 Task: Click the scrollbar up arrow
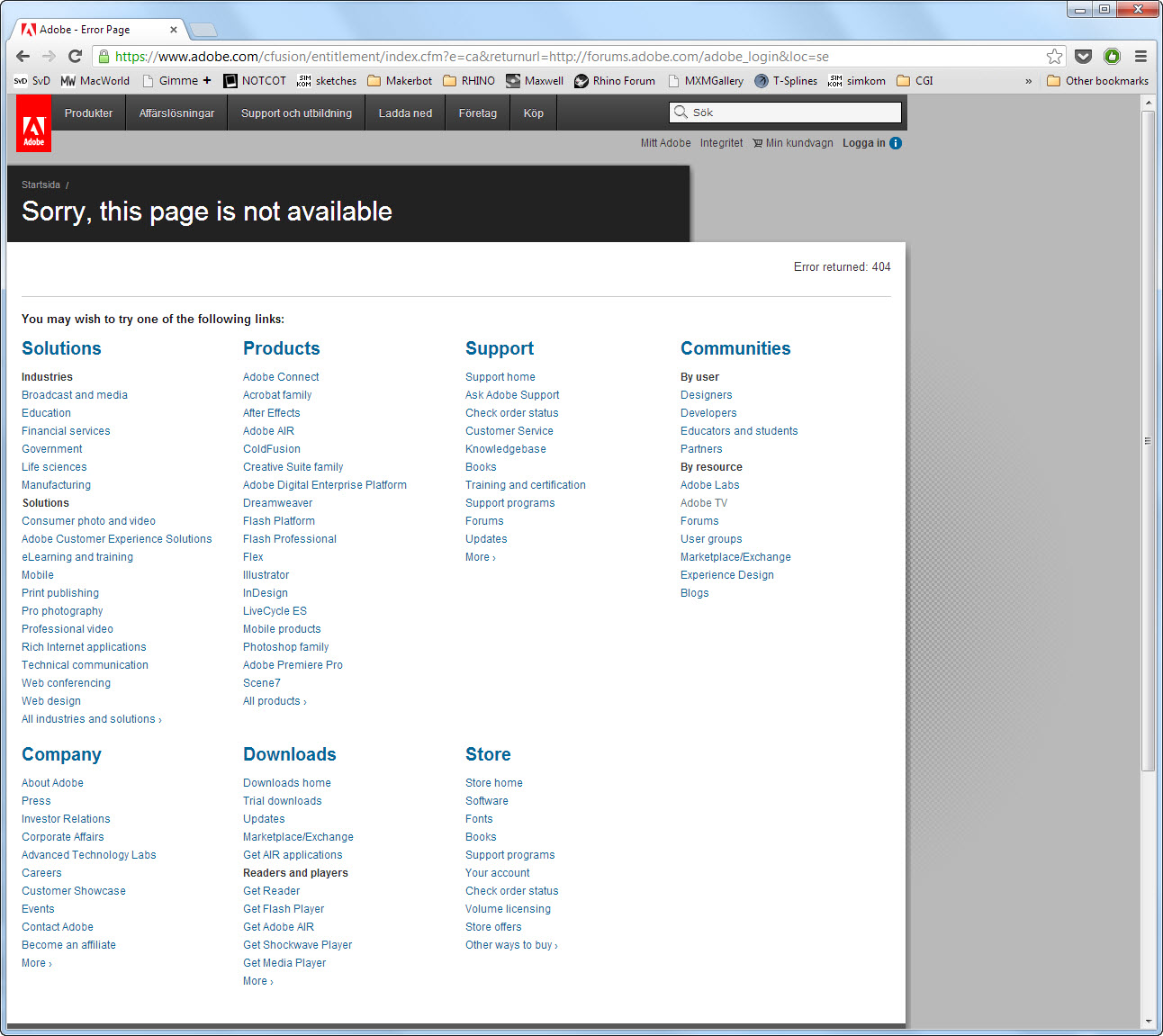1148,103
